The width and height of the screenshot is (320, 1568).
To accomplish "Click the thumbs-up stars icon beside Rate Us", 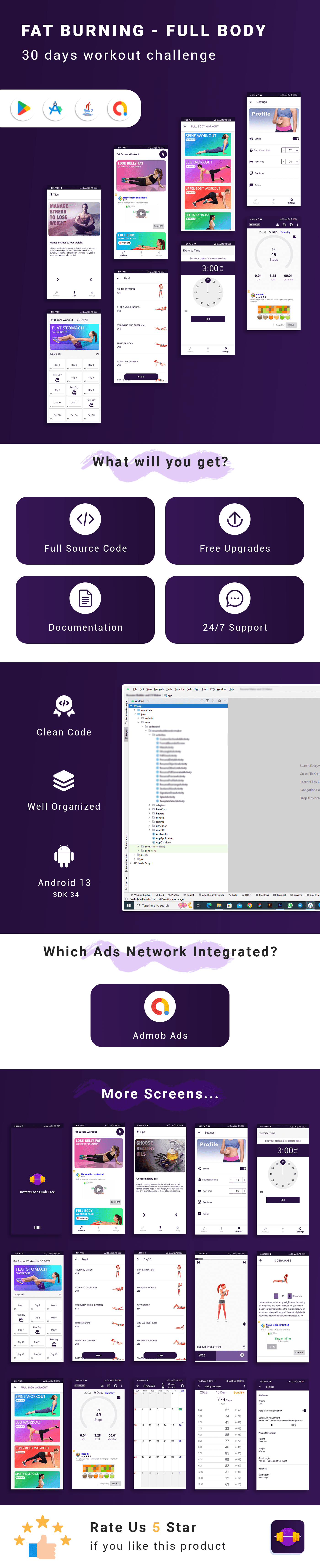I will [43, 1537].
